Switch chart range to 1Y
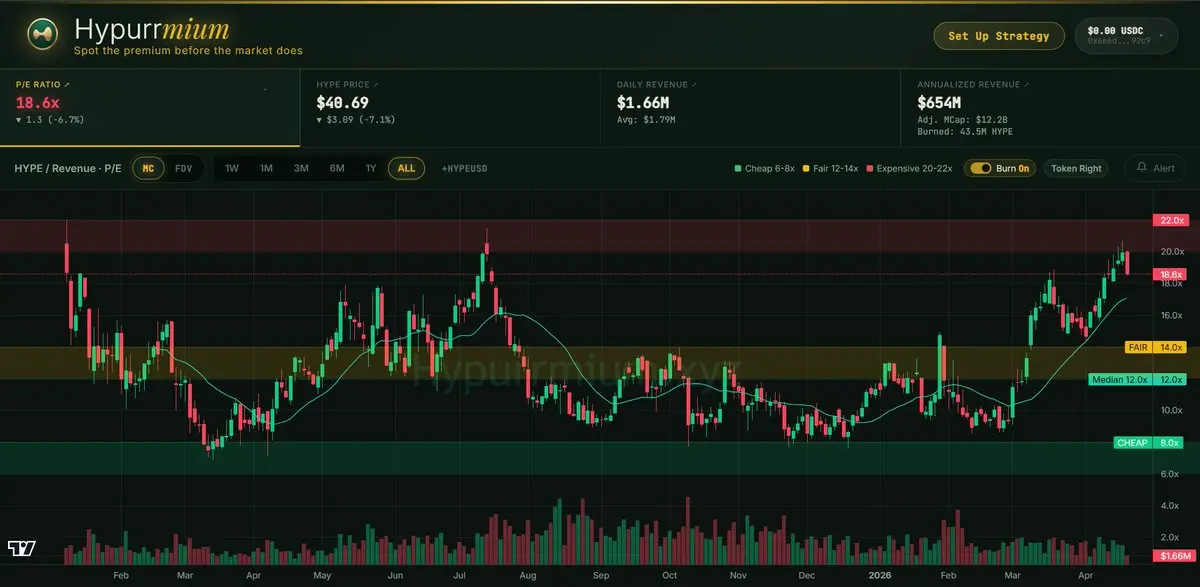The height and width of the screenshot is (587, 1200). 371,168
